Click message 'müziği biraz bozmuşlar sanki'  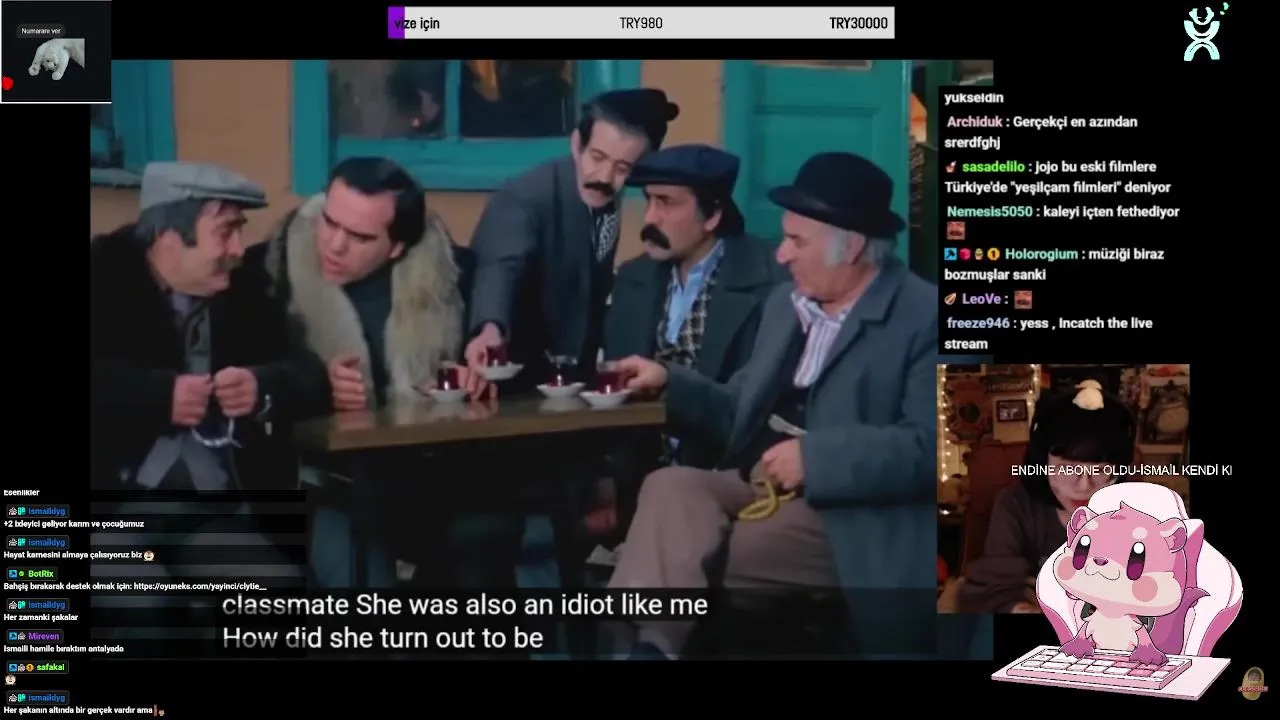pos(1054,264)
